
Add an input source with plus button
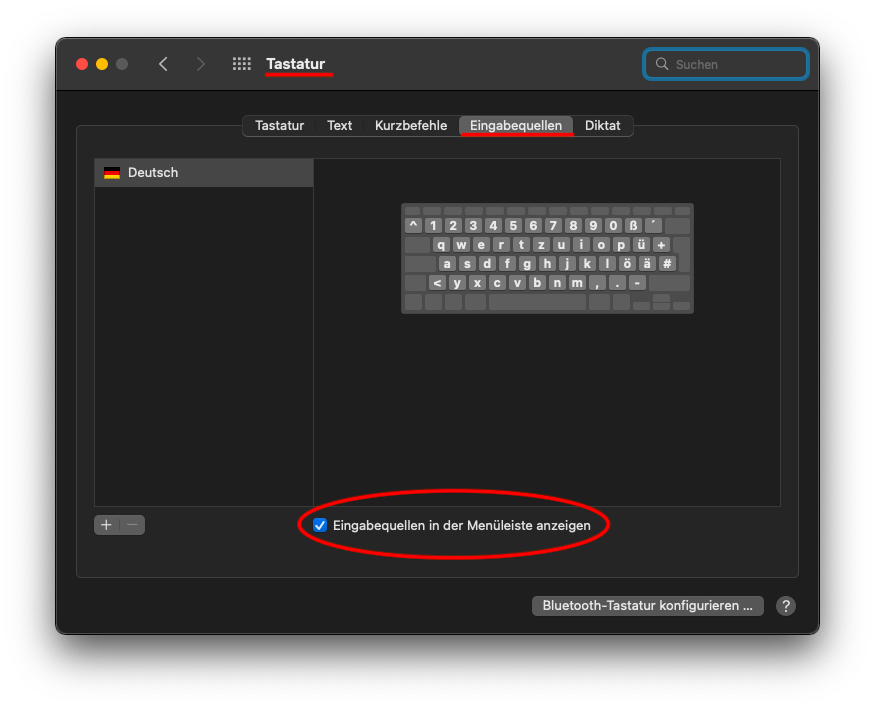tap(107, 525)
